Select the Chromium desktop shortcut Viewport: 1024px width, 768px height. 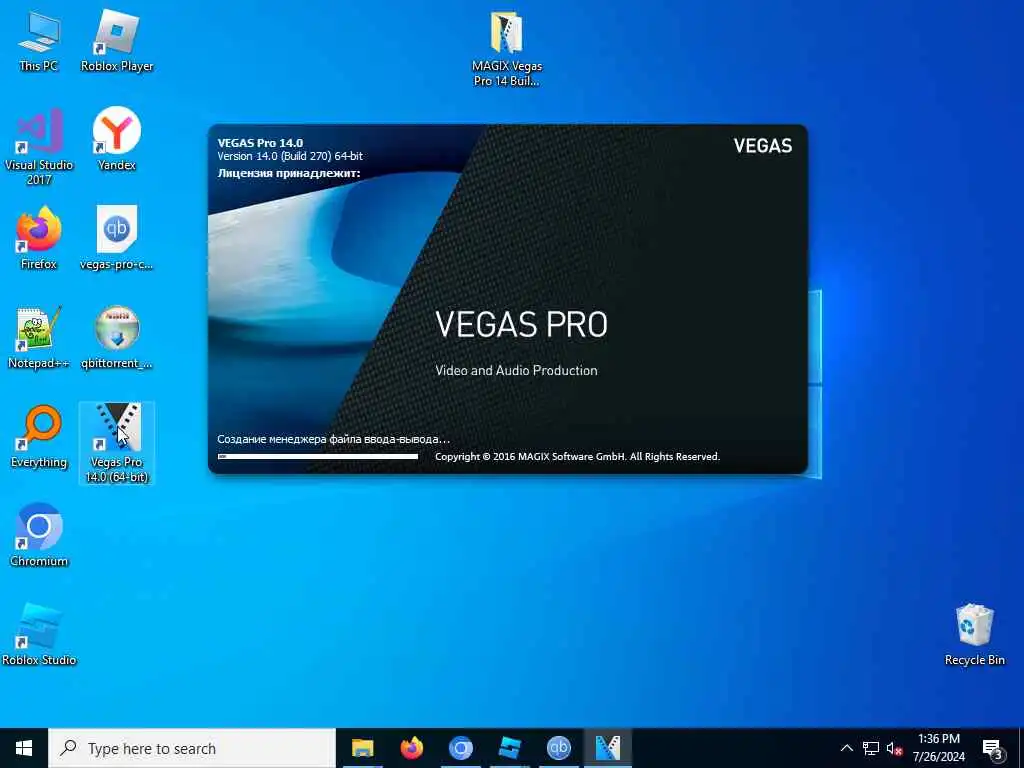point(39,536)
